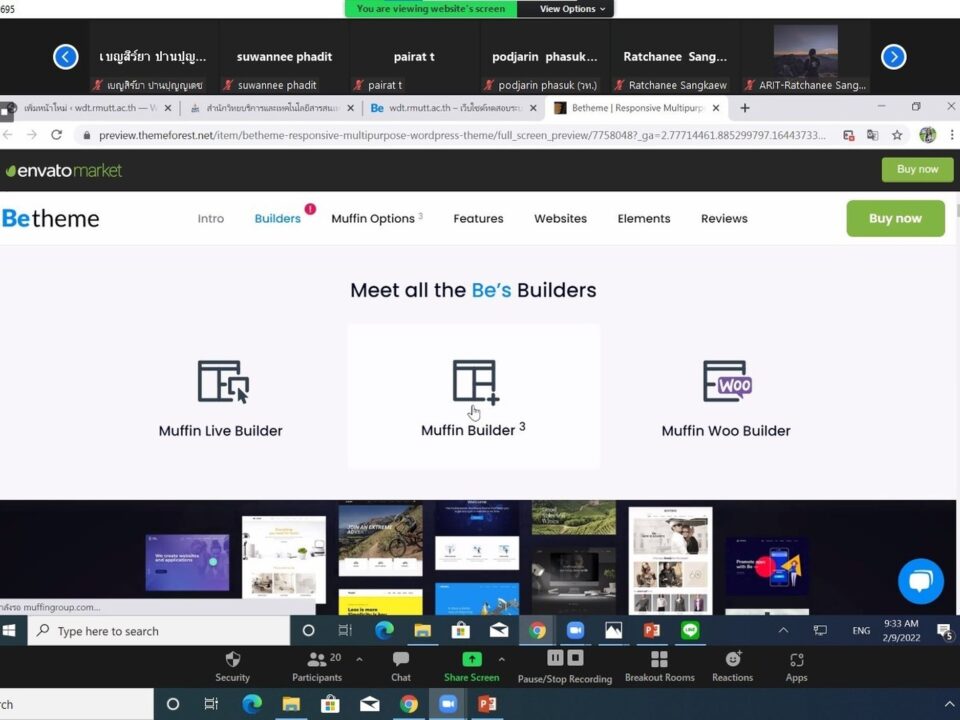Click the translate page icon
This screenshot has width=960, height=720.
tap(872, 135)
